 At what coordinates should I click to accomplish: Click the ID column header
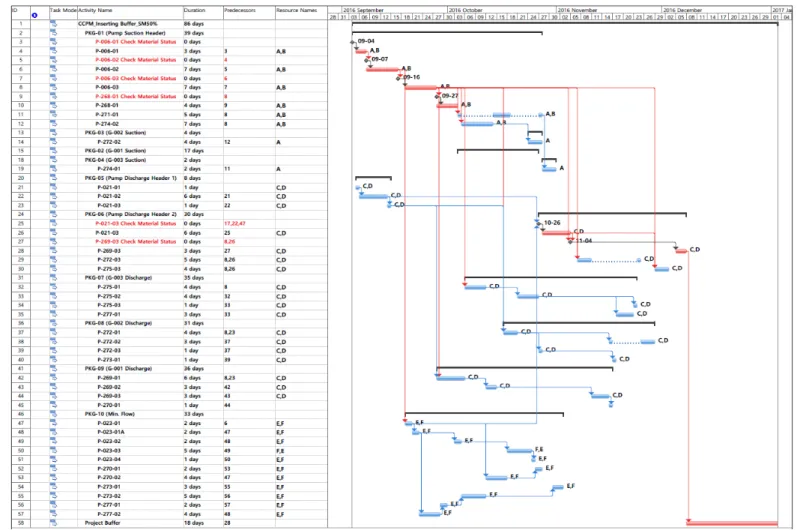[x=21, y=12]
